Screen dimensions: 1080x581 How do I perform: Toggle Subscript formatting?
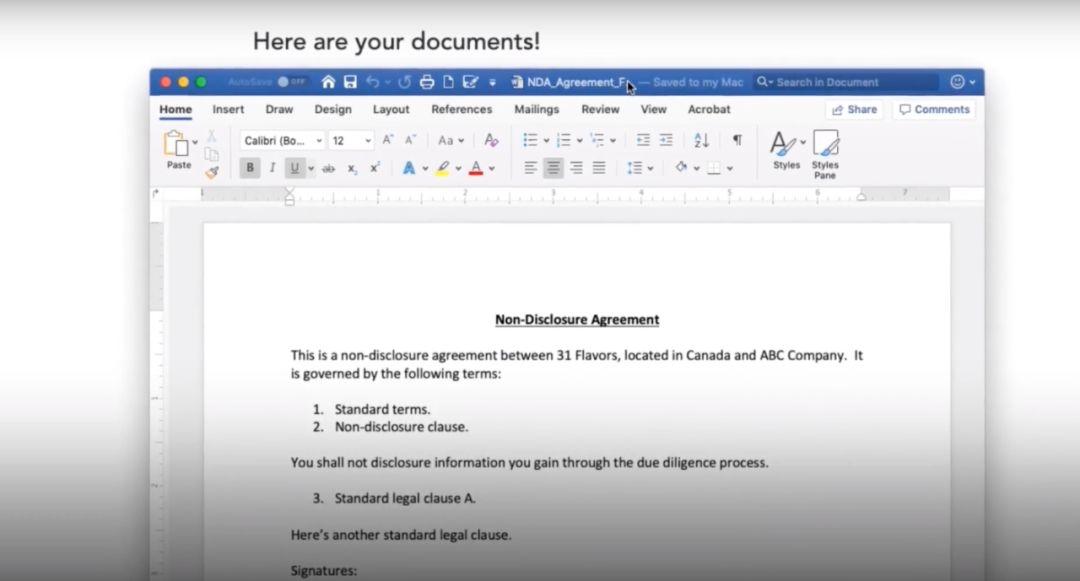pos(352,168)
